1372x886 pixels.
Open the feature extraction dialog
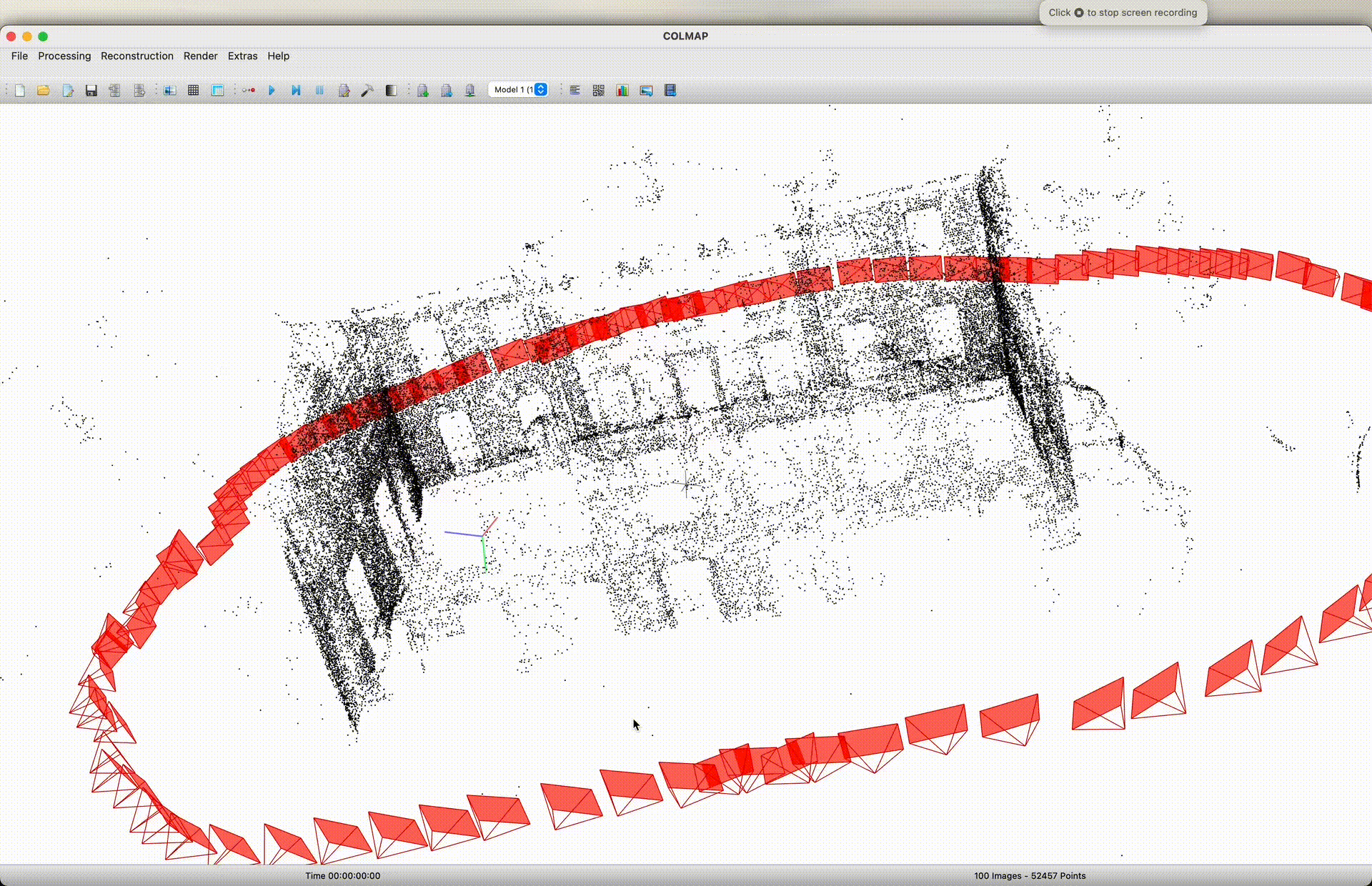(x=170, y=90)
